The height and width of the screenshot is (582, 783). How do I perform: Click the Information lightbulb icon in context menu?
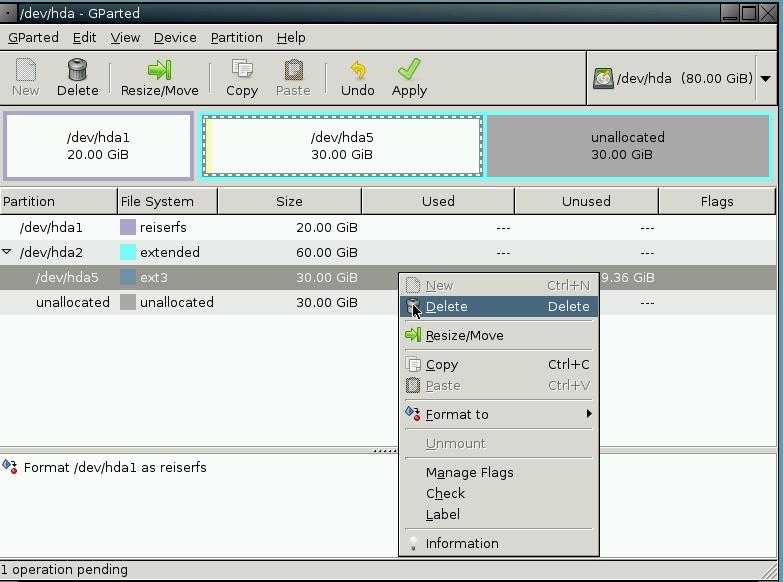(x=413, y=544)
